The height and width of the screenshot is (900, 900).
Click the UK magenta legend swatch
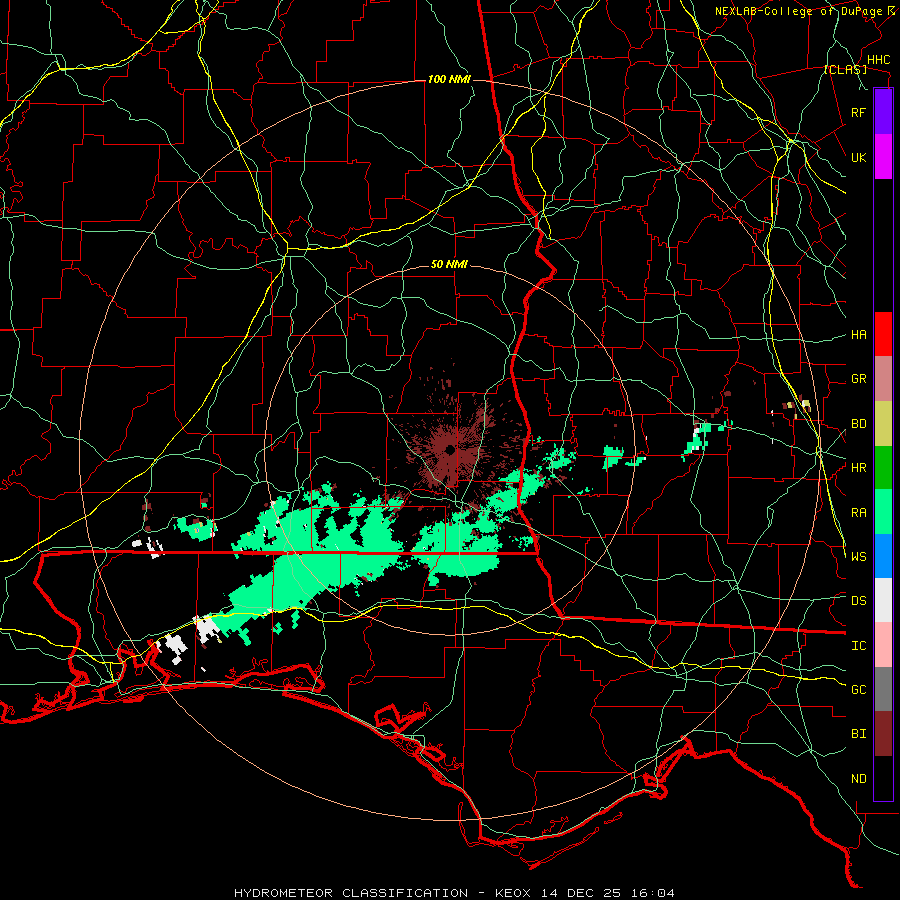[x=883, y=157]
